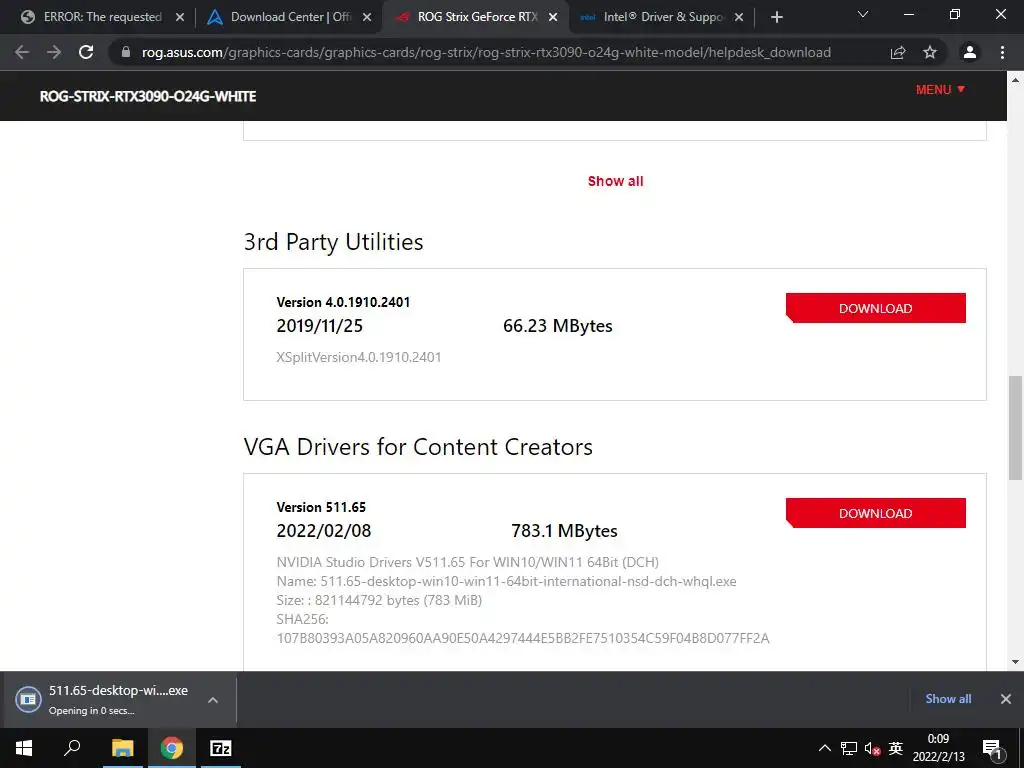Open network status tray icon

click(x=849, y=748)
